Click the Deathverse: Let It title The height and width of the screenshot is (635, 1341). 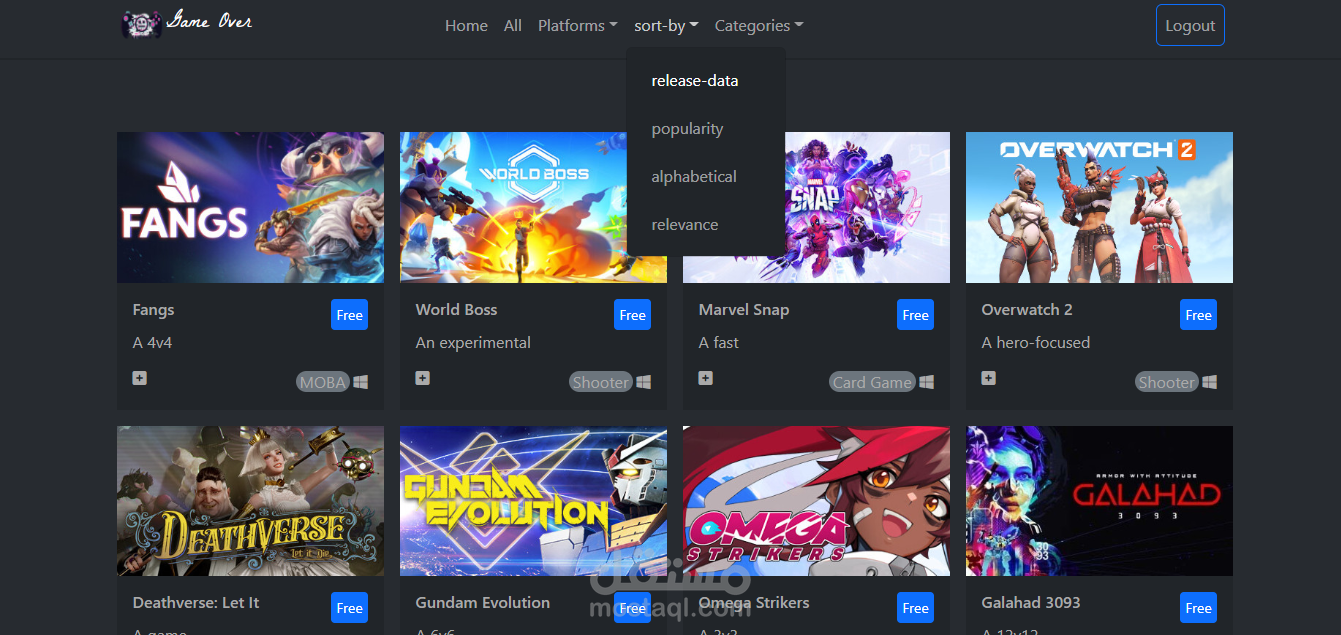pos(196,603)
